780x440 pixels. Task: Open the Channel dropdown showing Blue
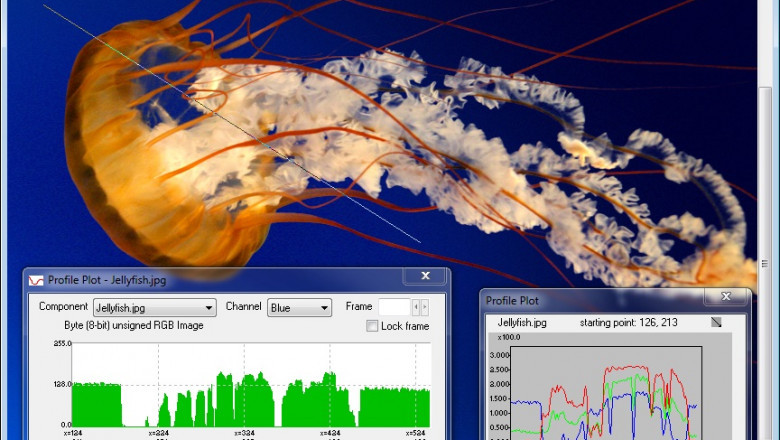299,308
